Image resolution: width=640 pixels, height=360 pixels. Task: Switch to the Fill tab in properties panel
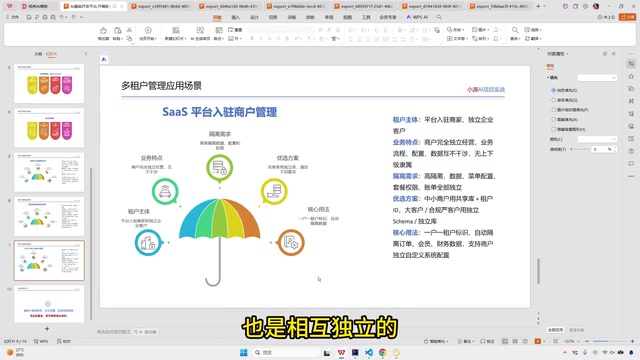[550, 66]
